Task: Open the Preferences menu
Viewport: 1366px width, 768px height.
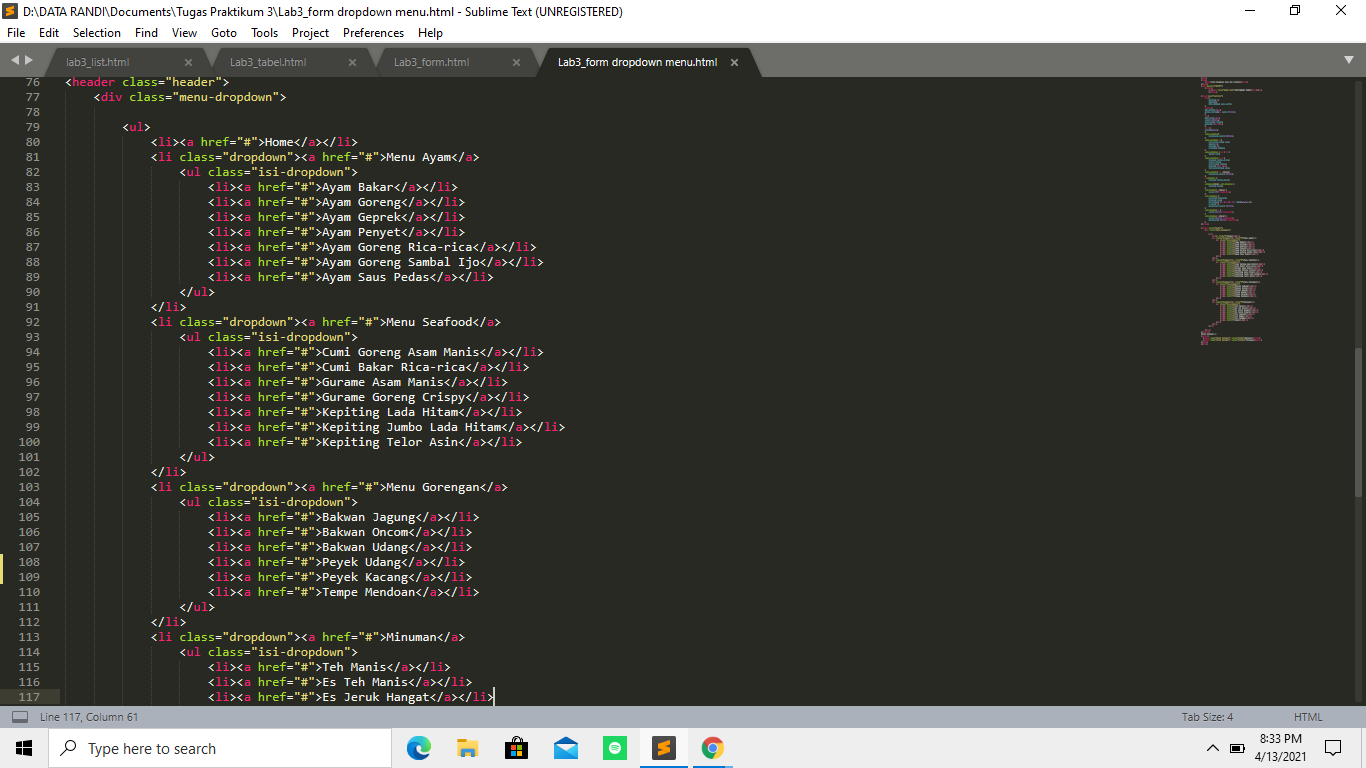Action: tap(374, 33)
